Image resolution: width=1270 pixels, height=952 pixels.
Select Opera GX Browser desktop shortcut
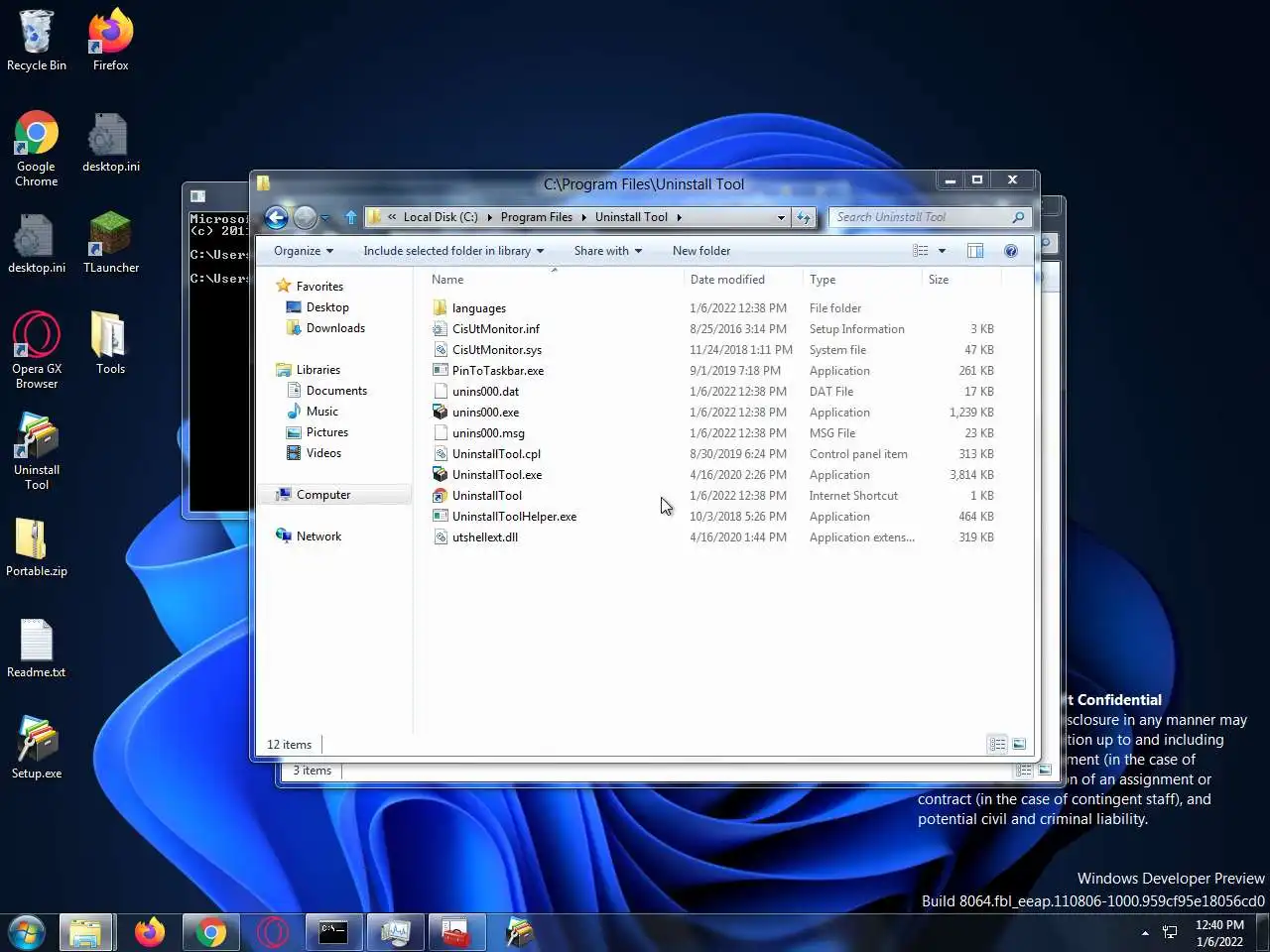37,350
